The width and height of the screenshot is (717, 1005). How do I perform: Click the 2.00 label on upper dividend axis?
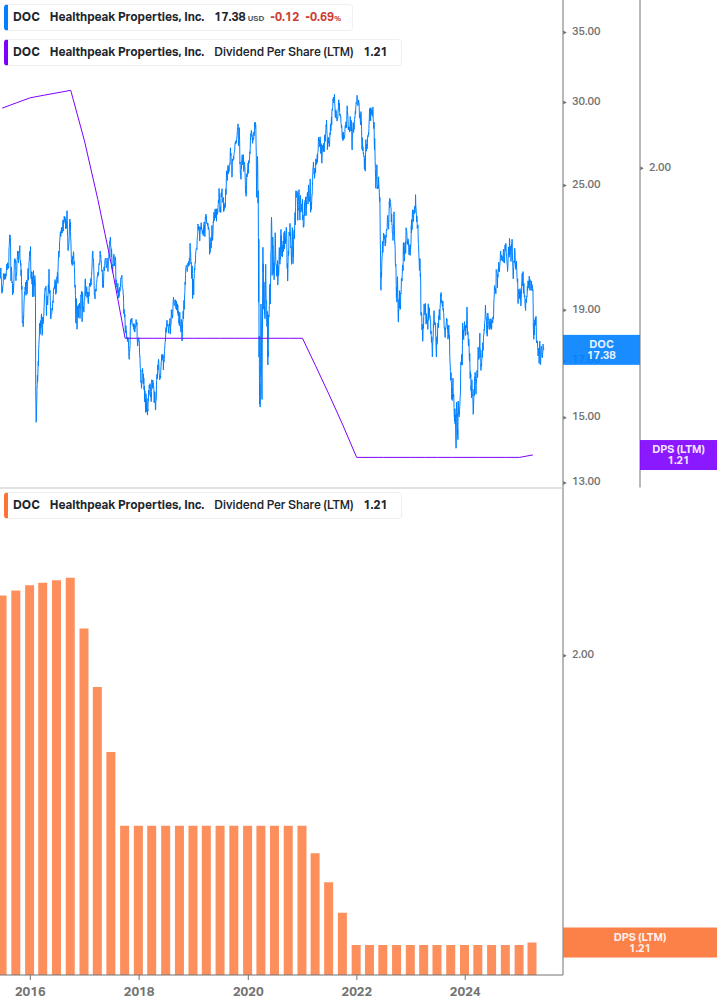click(660, 167)
